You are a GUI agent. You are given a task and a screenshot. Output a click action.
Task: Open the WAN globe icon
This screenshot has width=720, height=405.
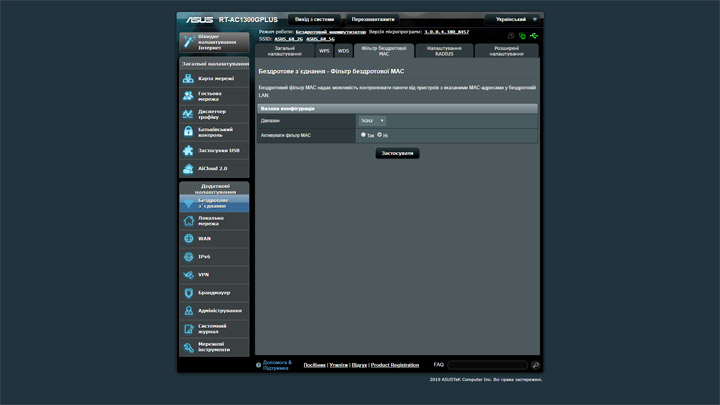coord(188,238)
